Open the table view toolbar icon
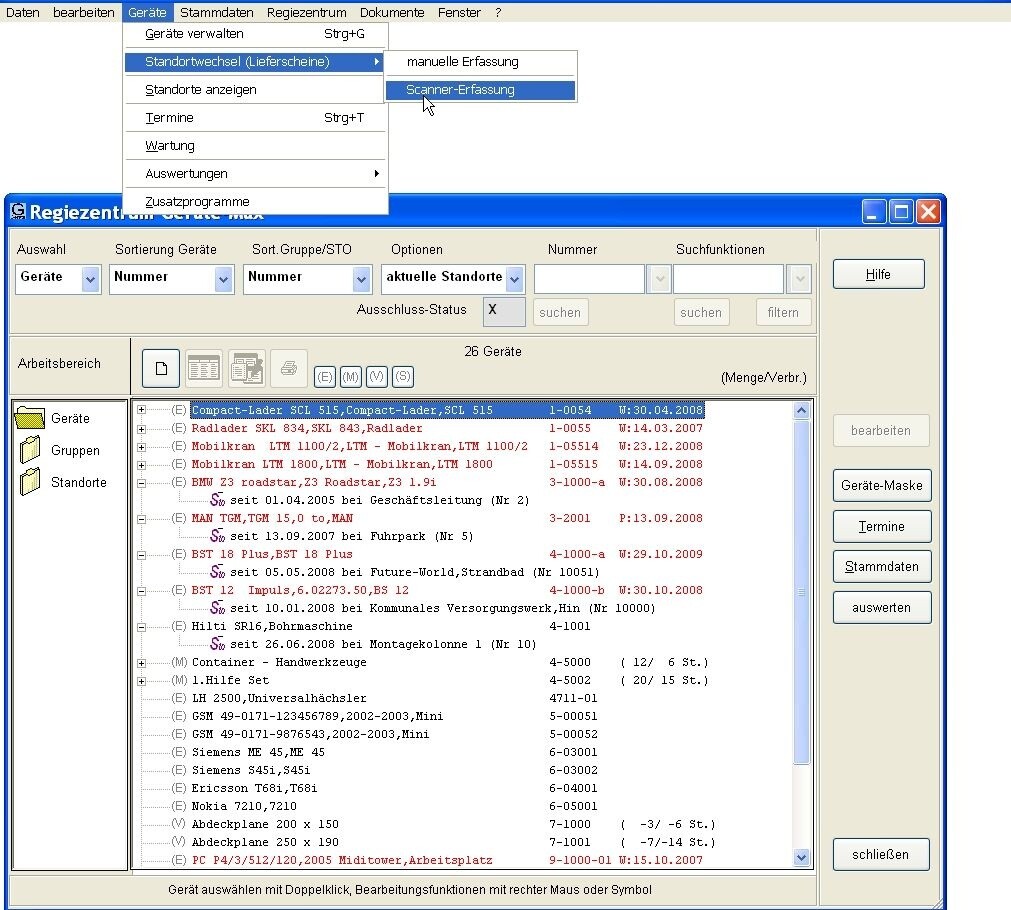This screenshot has width=1011, height=910. click(204, 368)
